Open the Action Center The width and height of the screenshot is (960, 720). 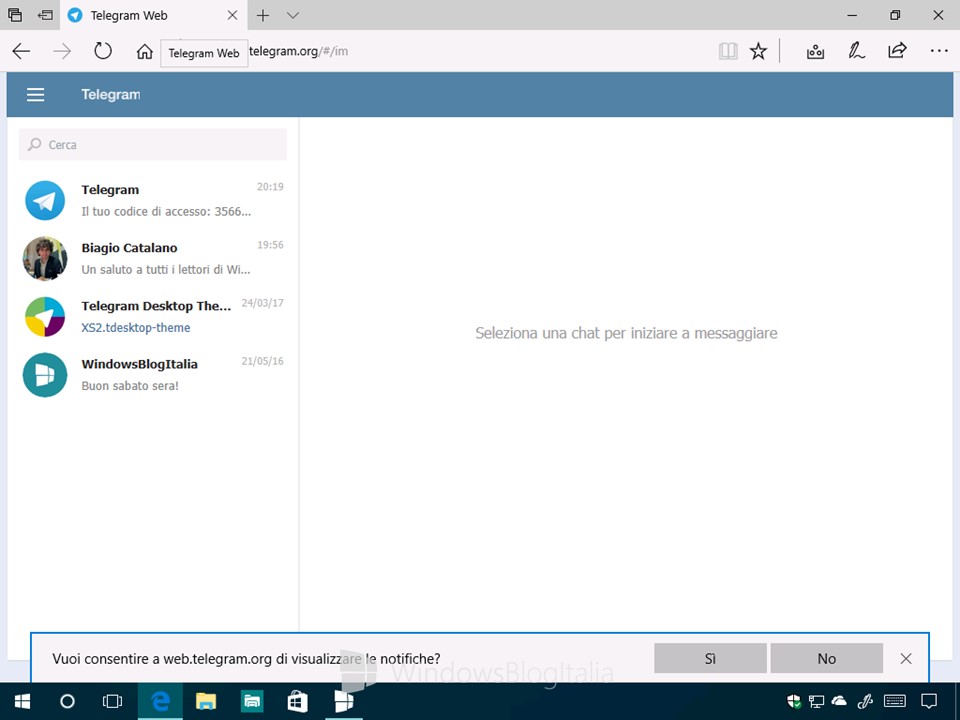[929, 701]
